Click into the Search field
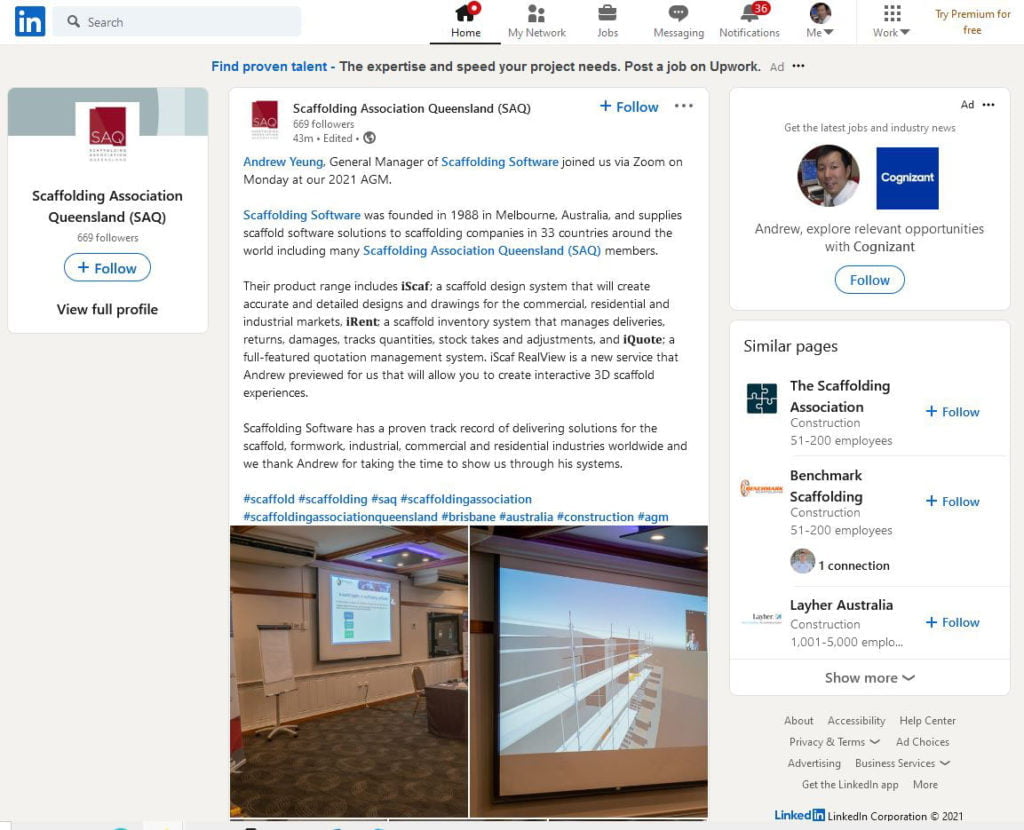Viewport: 1024px width, 830px height. point(177,22)
